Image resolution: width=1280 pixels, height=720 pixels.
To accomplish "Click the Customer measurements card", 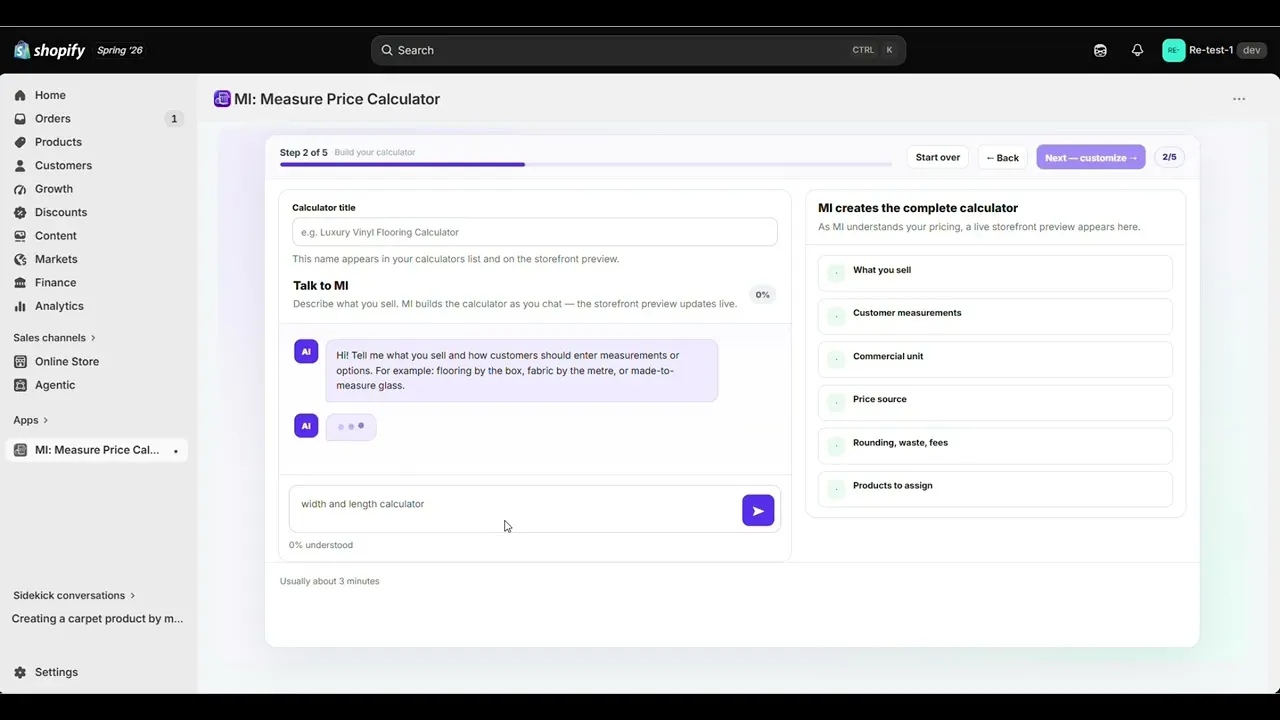I will click(x=995, y=316).
